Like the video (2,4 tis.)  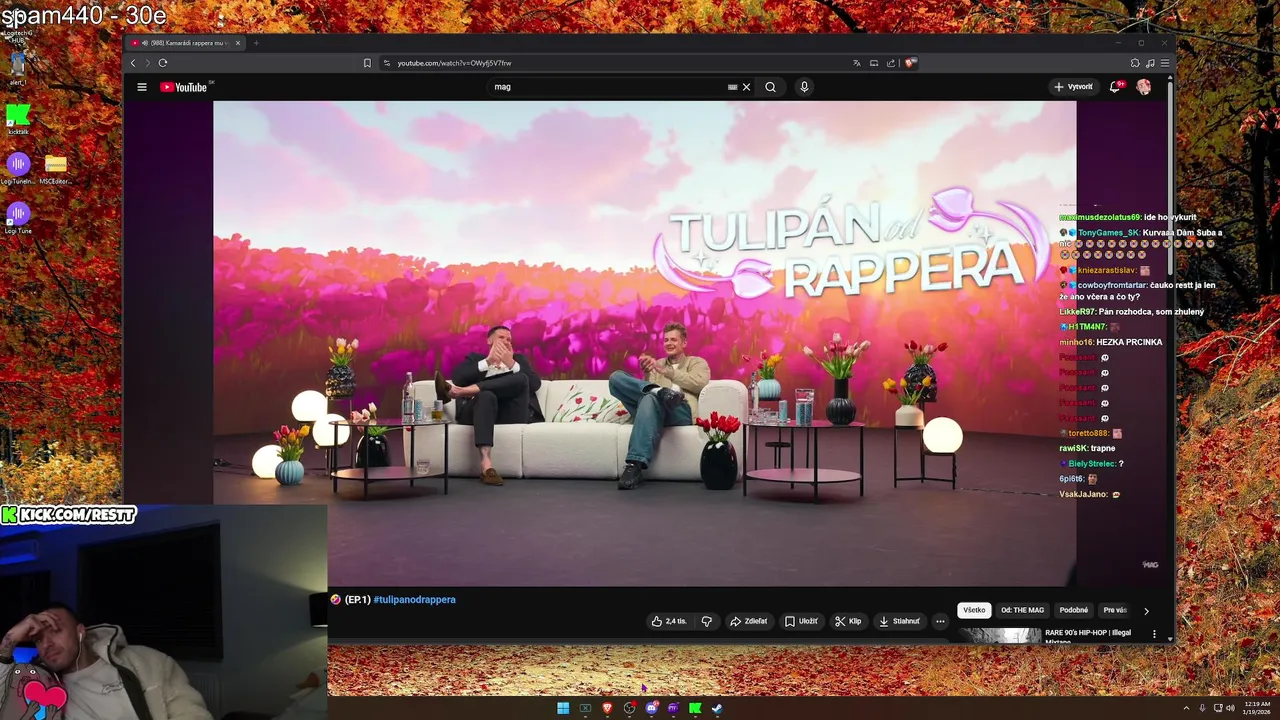click(x=669, y=621)
